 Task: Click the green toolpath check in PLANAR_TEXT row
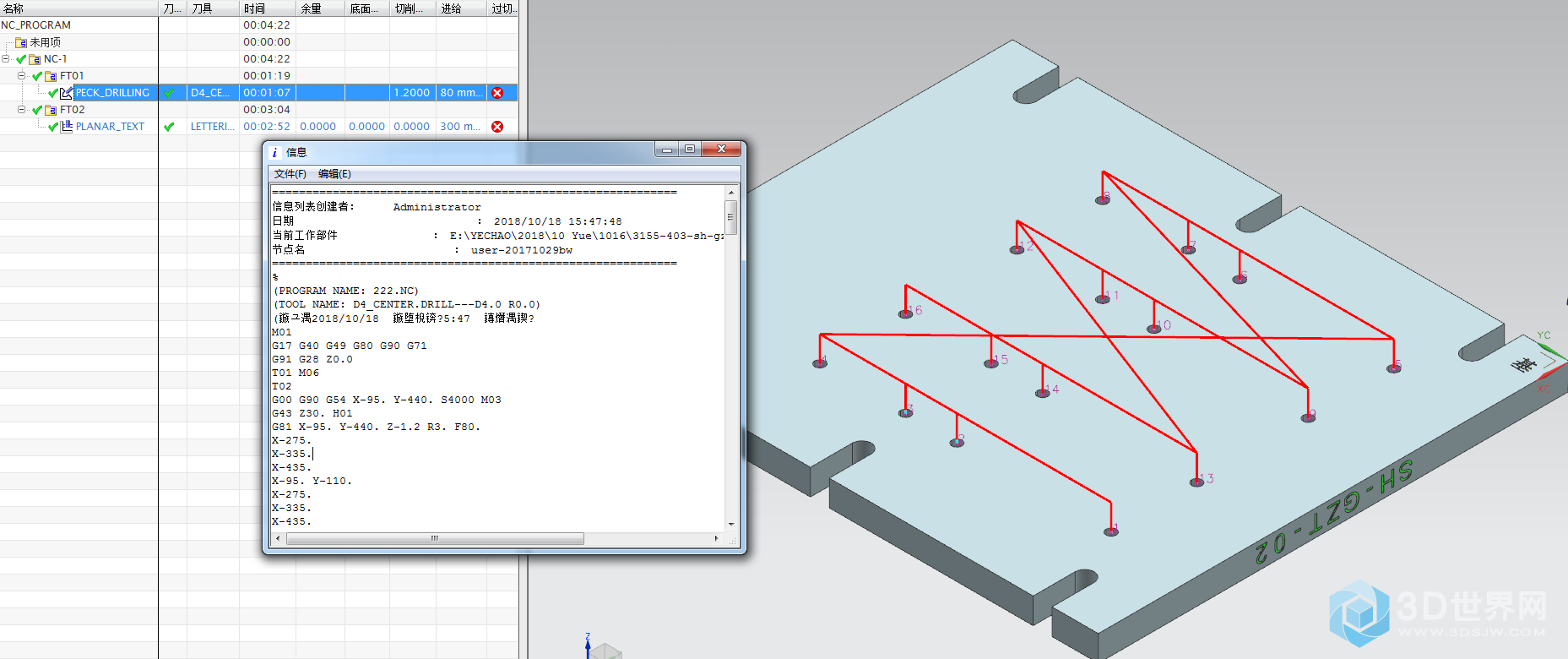pos(169,127)
